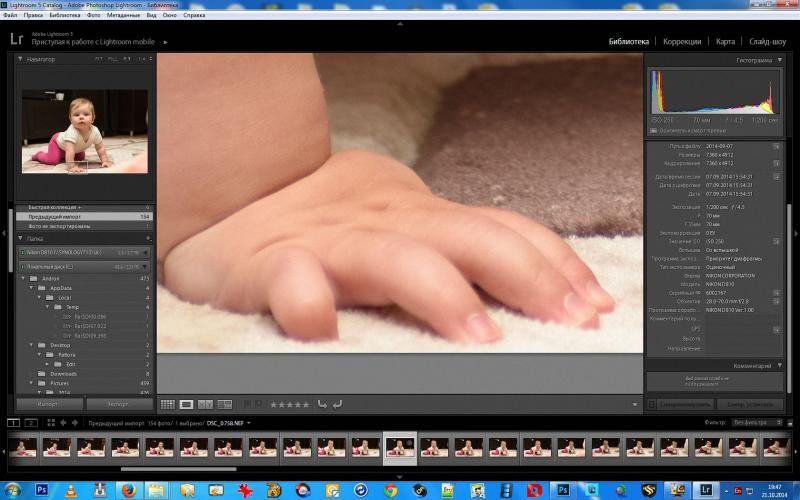Click the filmstrip horizontal scrollbar
Screen dimensions: 800x500
click(x=179, y=469)
